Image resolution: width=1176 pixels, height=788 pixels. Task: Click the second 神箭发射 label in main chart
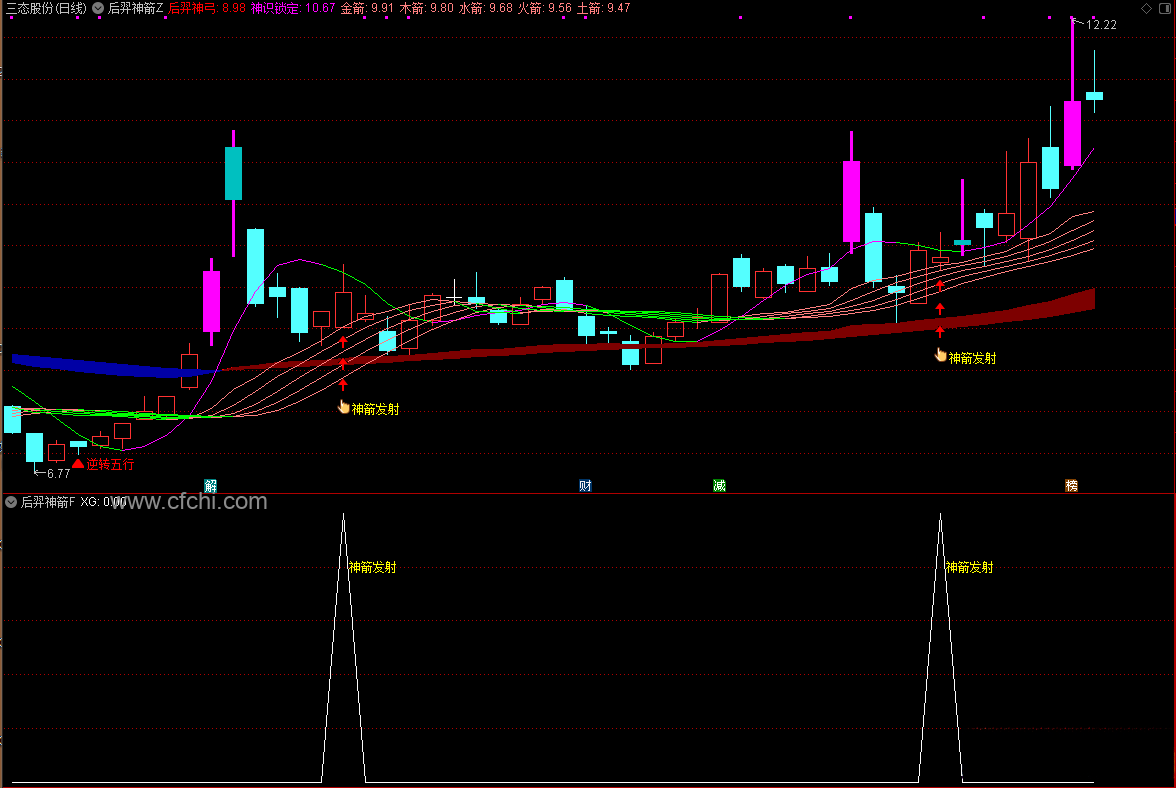pyautogui.click(x=972, y=358)
